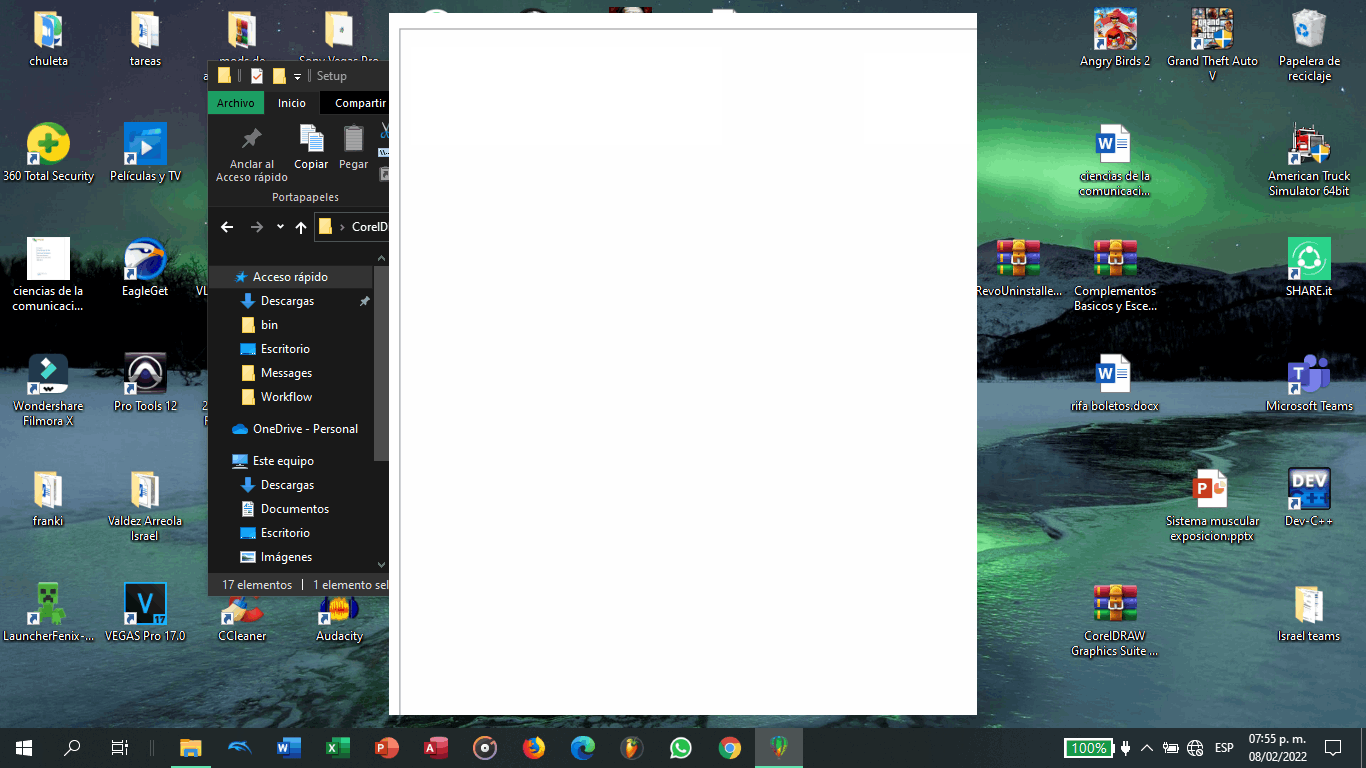Launch Microsoft Teams from desktop
This screenshot has height=768, width=1366.
(x=1309, y=383)
